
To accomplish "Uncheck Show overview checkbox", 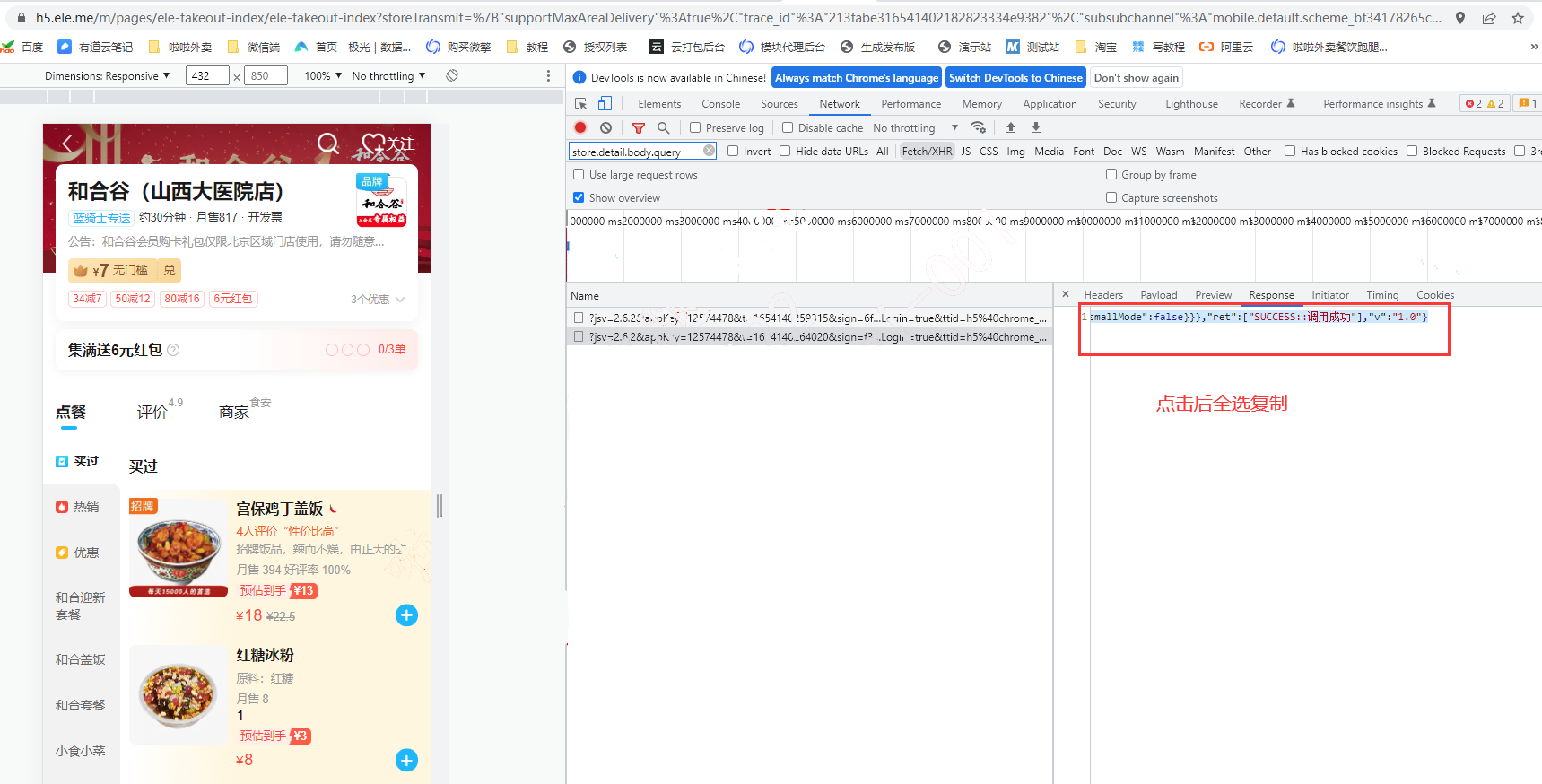I will pos(579,197).
